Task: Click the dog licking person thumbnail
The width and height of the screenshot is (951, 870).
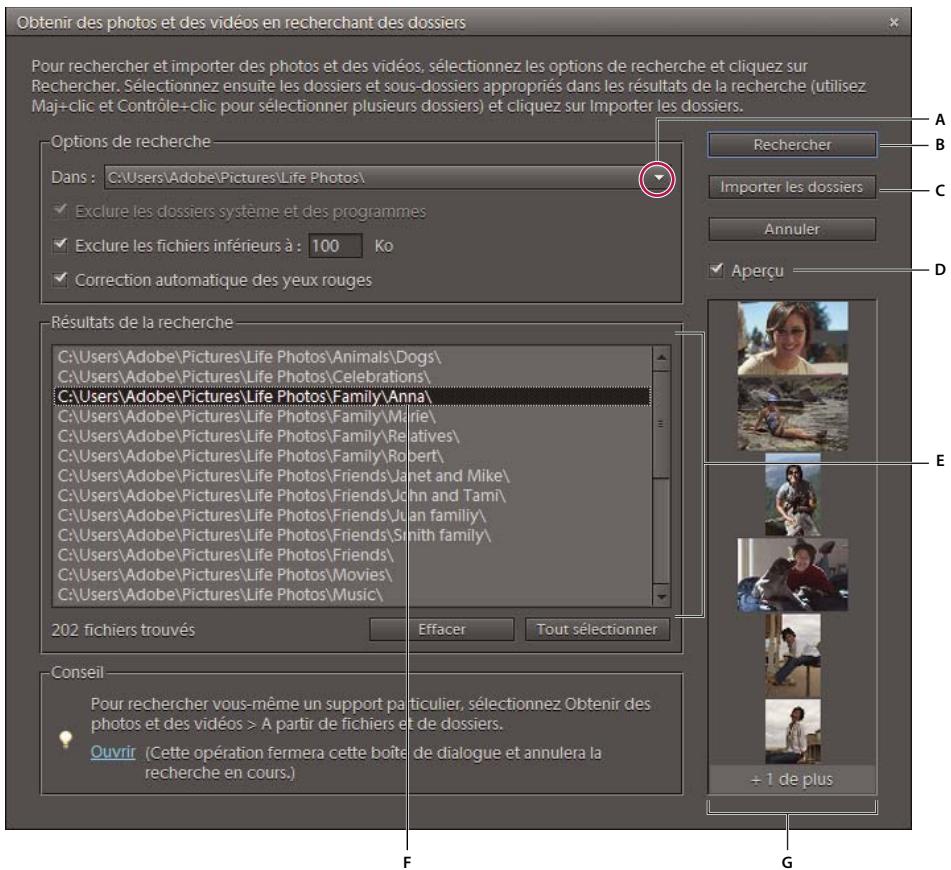Action: coord(793,575)
